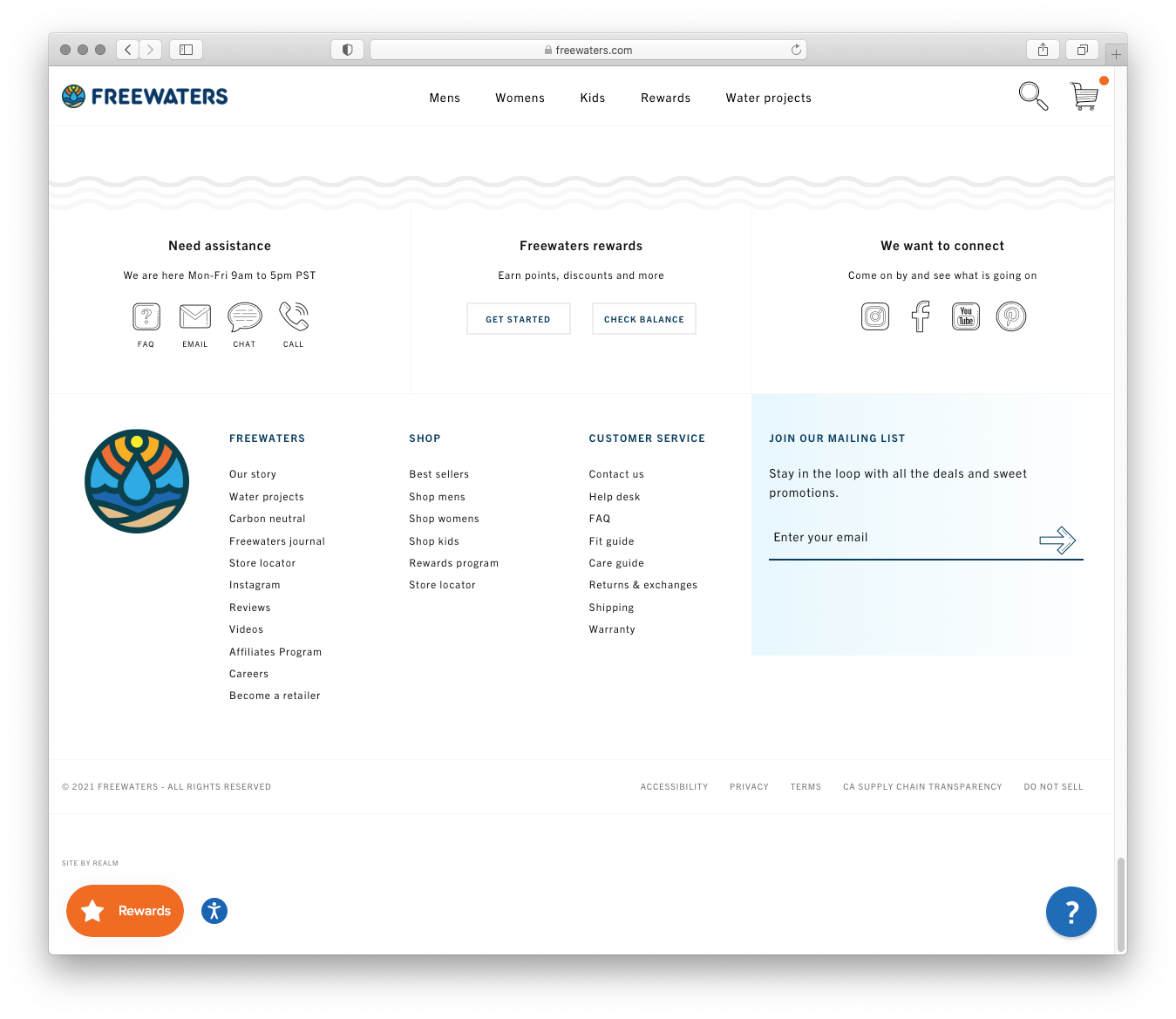Reload the page with the refresh icon
The height and width of the screenshot is (1019, 1176).
796,50
